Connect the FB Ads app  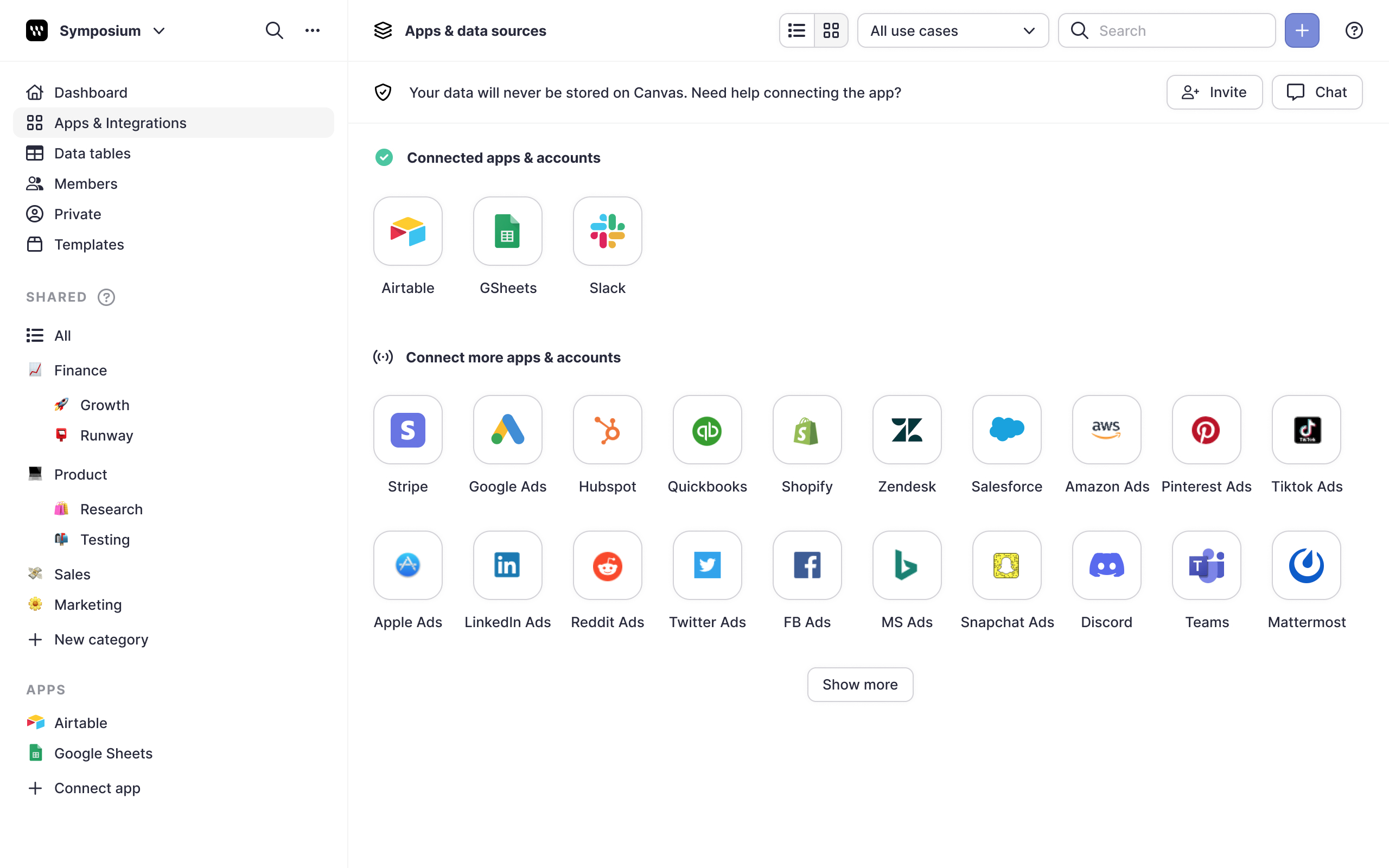807,565
